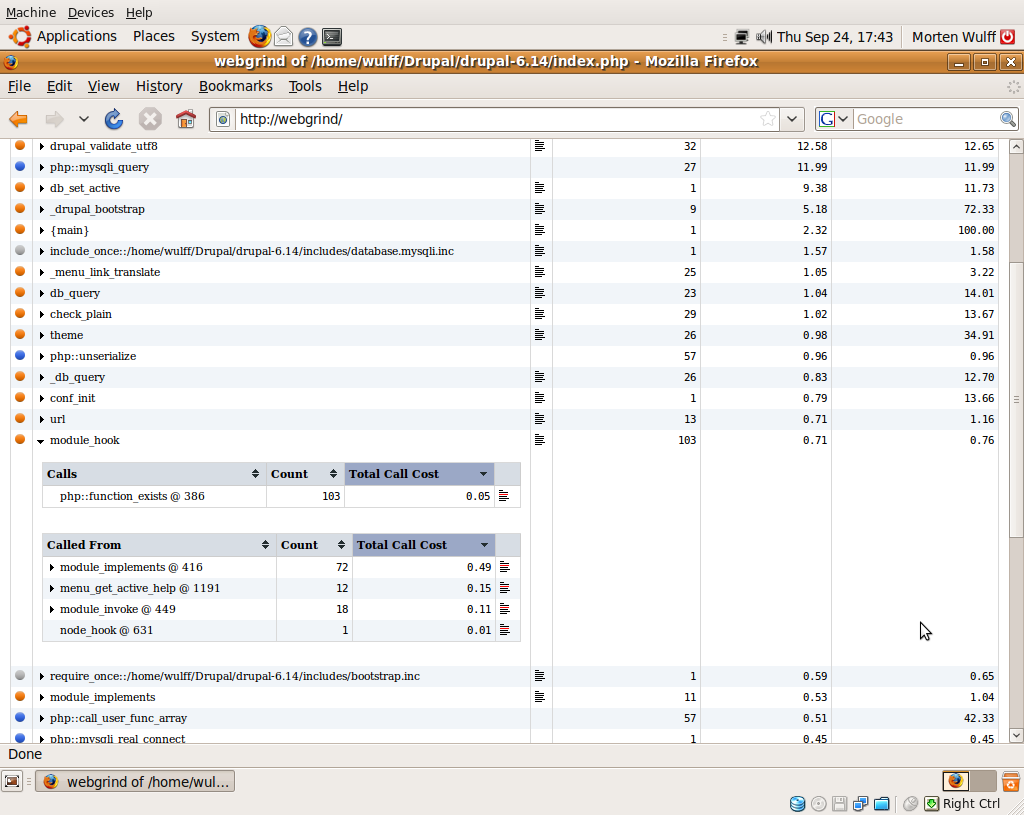This screenshot has width=1024, height=815.
Task: Expand the {main} function row
Action: [x=42, y=230]
